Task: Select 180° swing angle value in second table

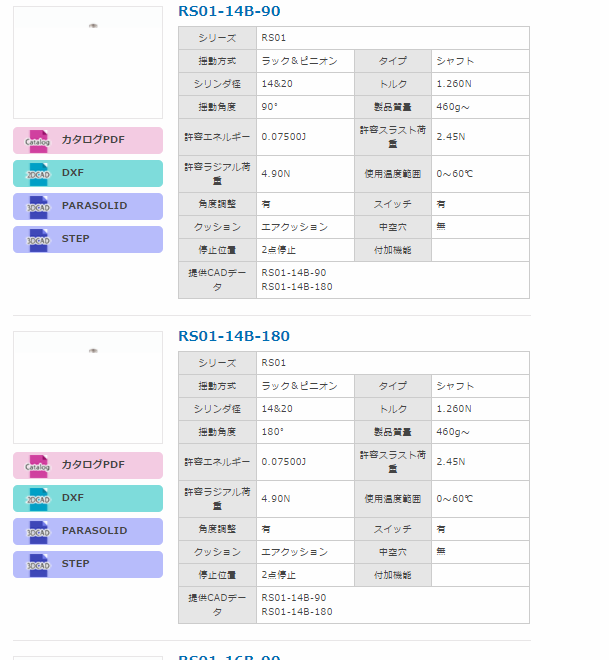Action: tap(272, 432)
